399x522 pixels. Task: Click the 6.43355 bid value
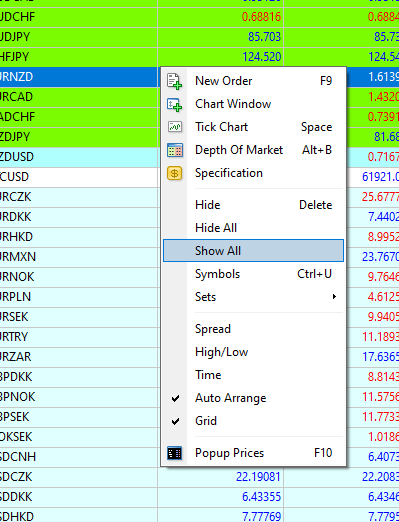tap(261, 497)
